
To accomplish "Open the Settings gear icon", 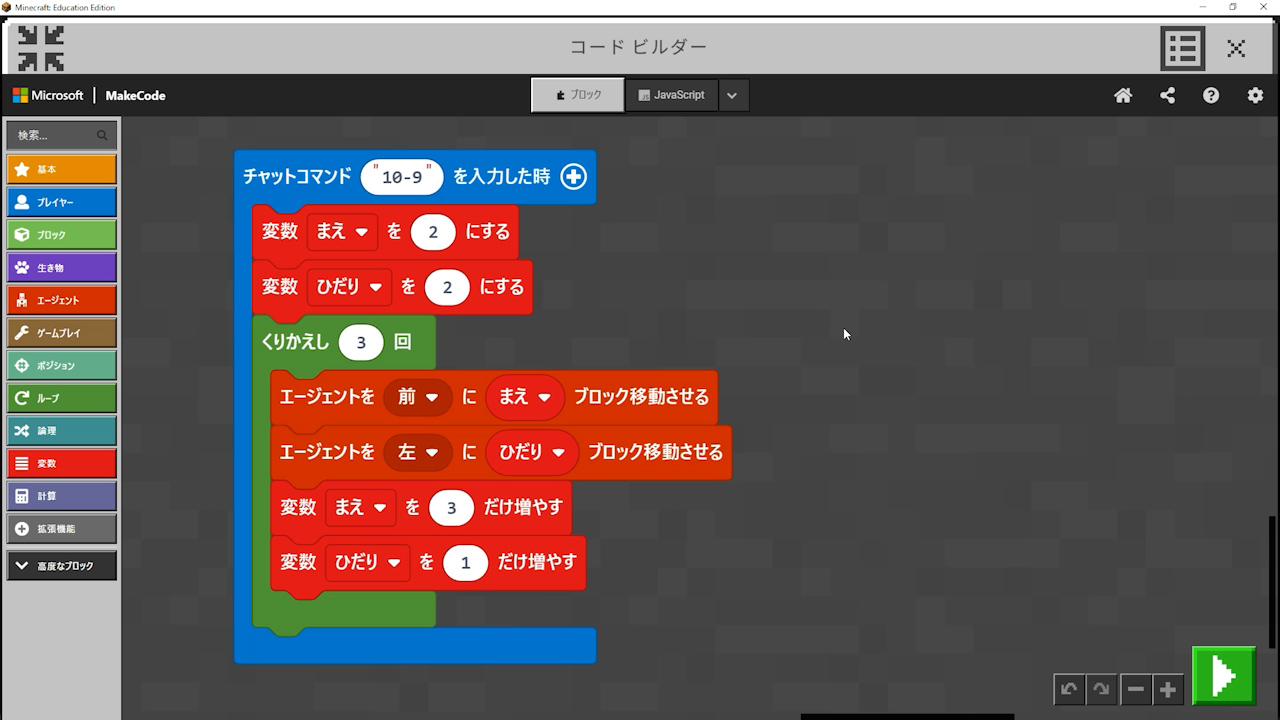I will (1255, 96).
